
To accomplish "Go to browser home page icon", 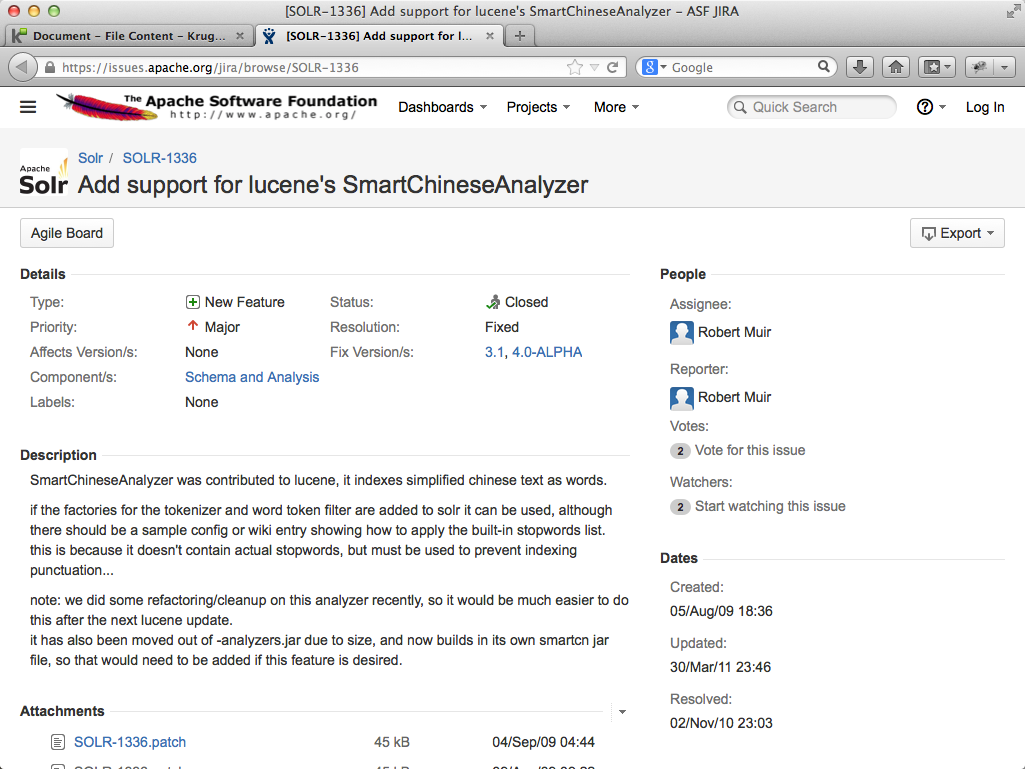I will tap(896, 67).
